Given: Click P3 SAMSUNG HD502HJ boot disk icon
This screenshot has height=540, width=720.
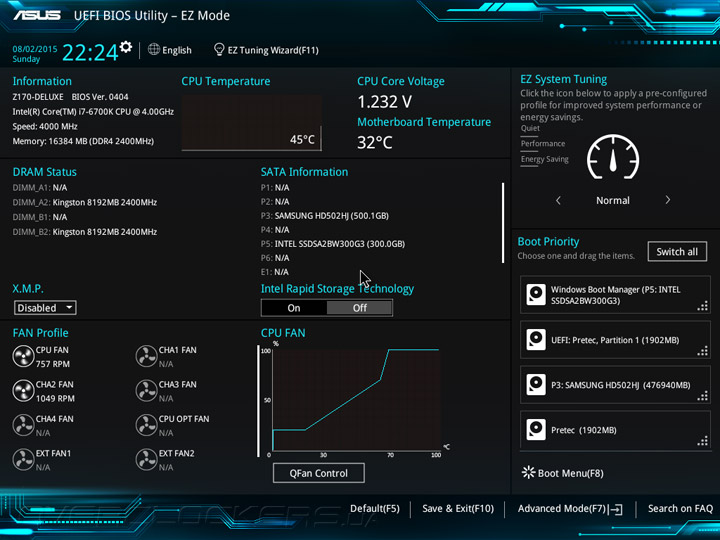Looking at the screenshot, I should click(536, 385).
